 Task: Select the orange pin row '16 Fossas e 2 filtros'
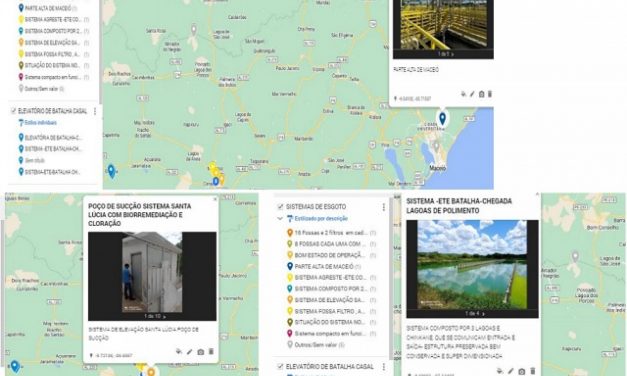click(331, 233)
